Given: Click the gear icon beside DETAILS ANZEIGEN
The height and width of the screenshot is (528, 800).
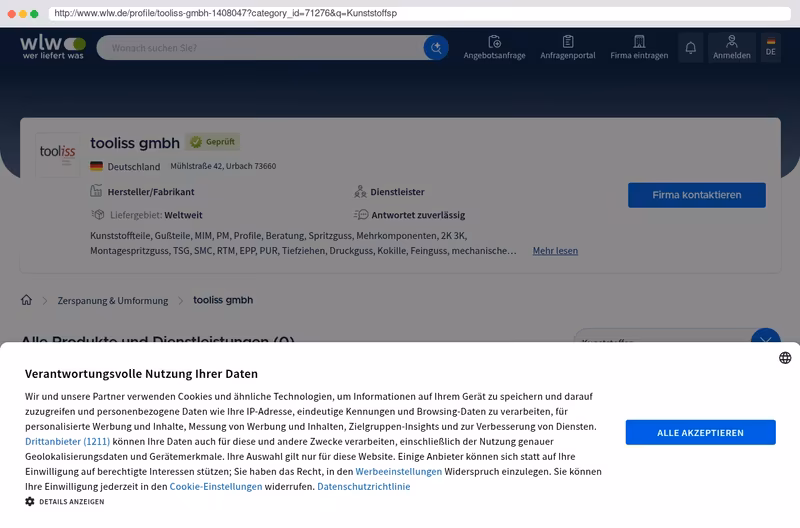Looking at the screenshot, I should pyautogui.click(x=30, y=501).
